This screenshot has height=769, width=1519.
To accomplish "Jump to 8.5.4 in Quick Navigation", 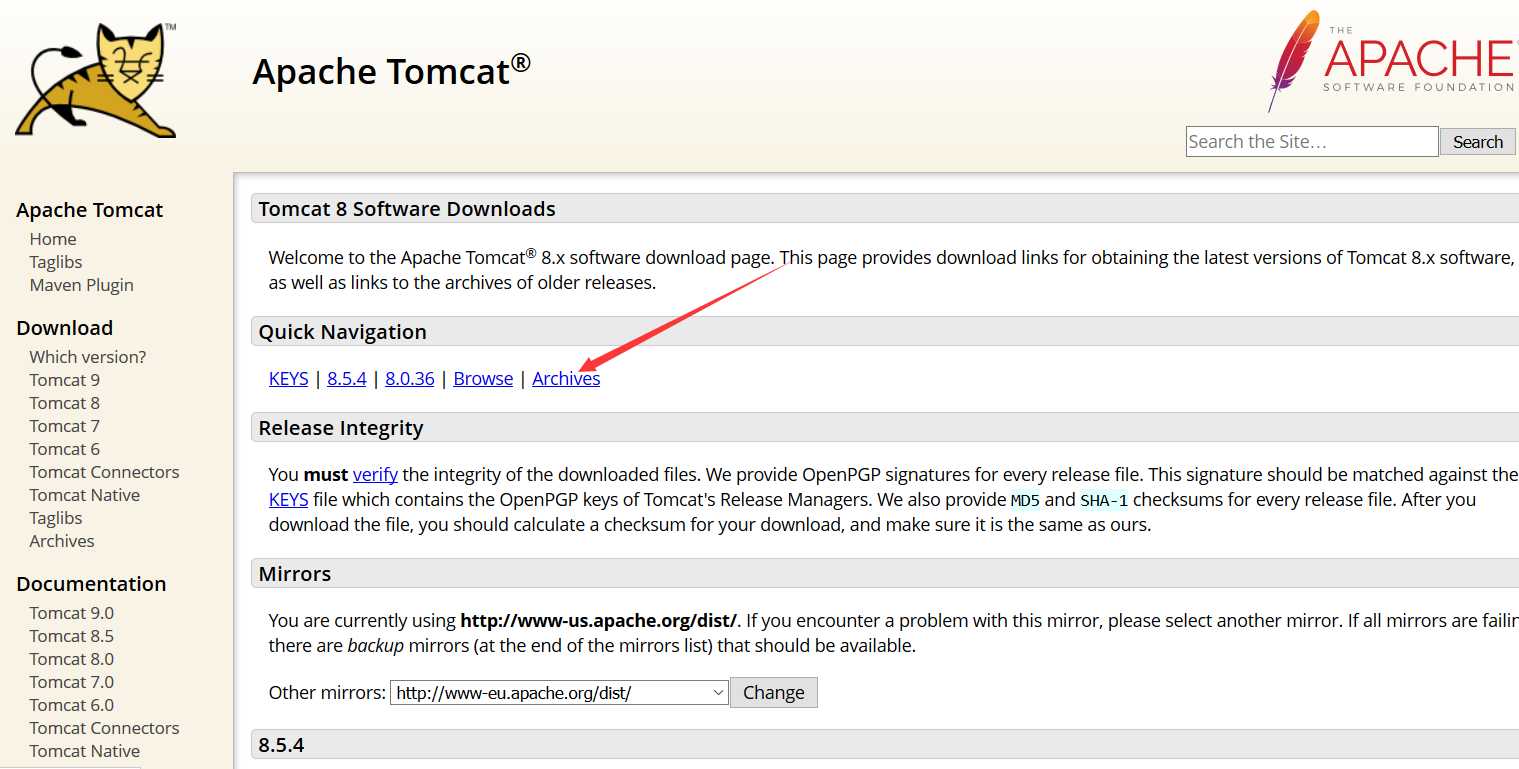I will pyautogui.click(x=347, y=379).
